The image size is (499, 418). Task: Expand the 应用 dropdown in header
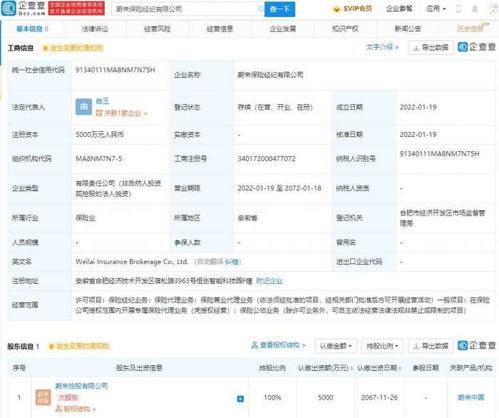point(436,9)
